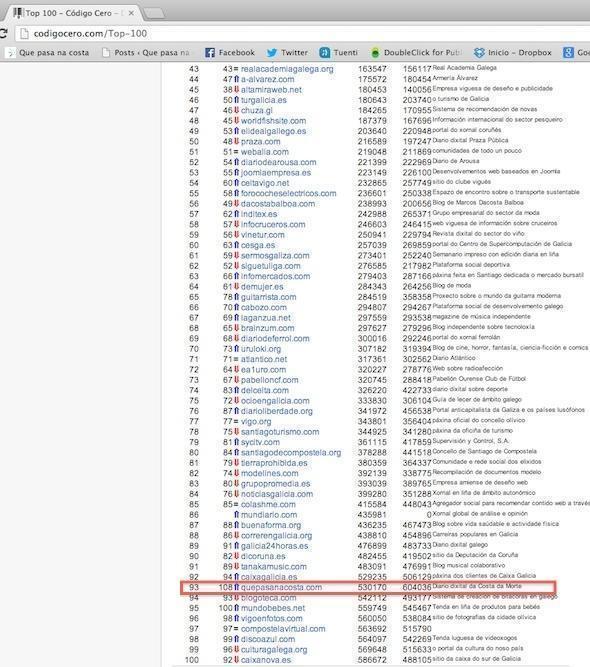590x667 pixels.
Task: Open the worldfishsite.com link
Action: (274, 121)
